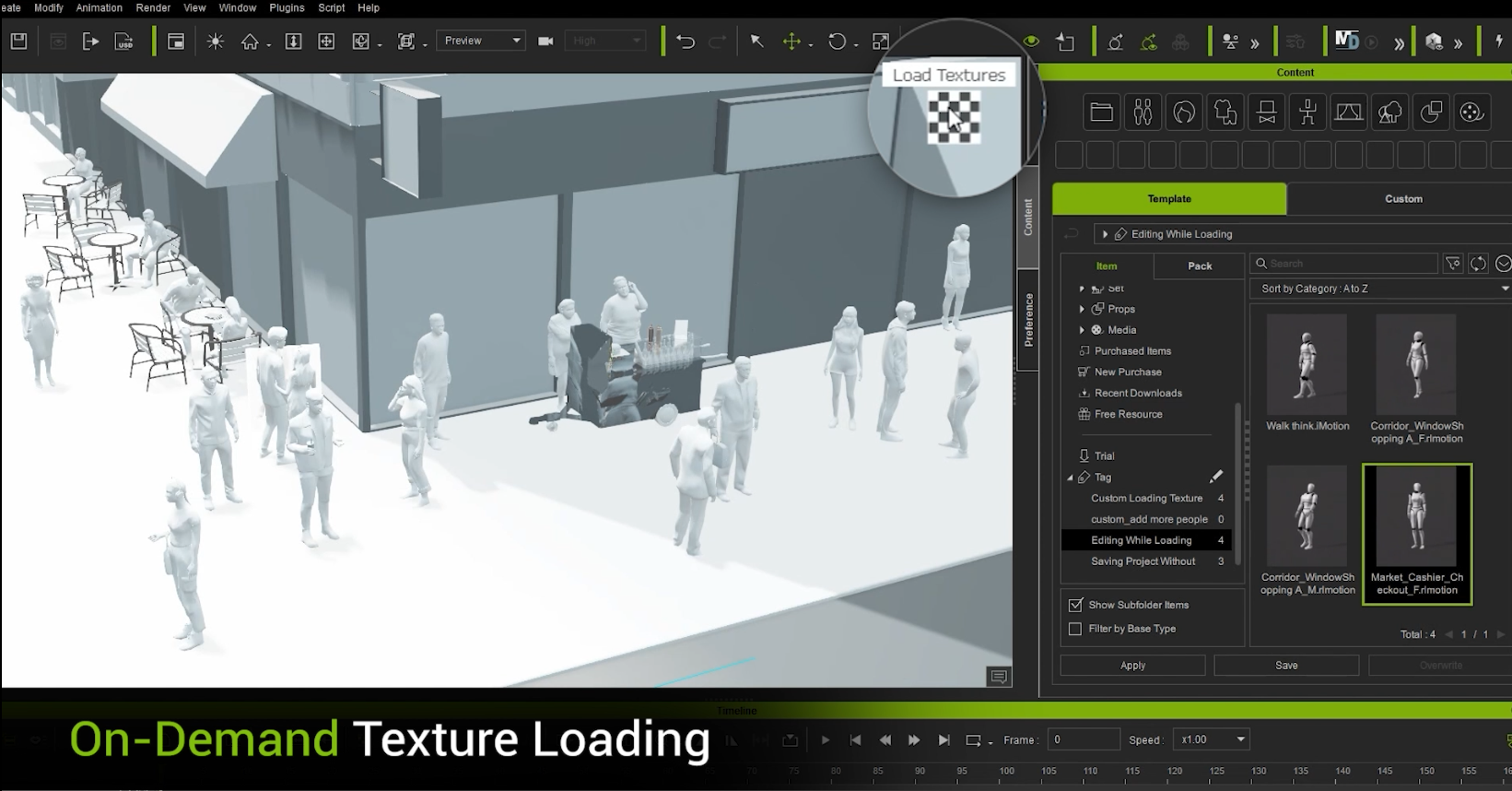Open the vertical Preference side tab

pos(1028,320)
